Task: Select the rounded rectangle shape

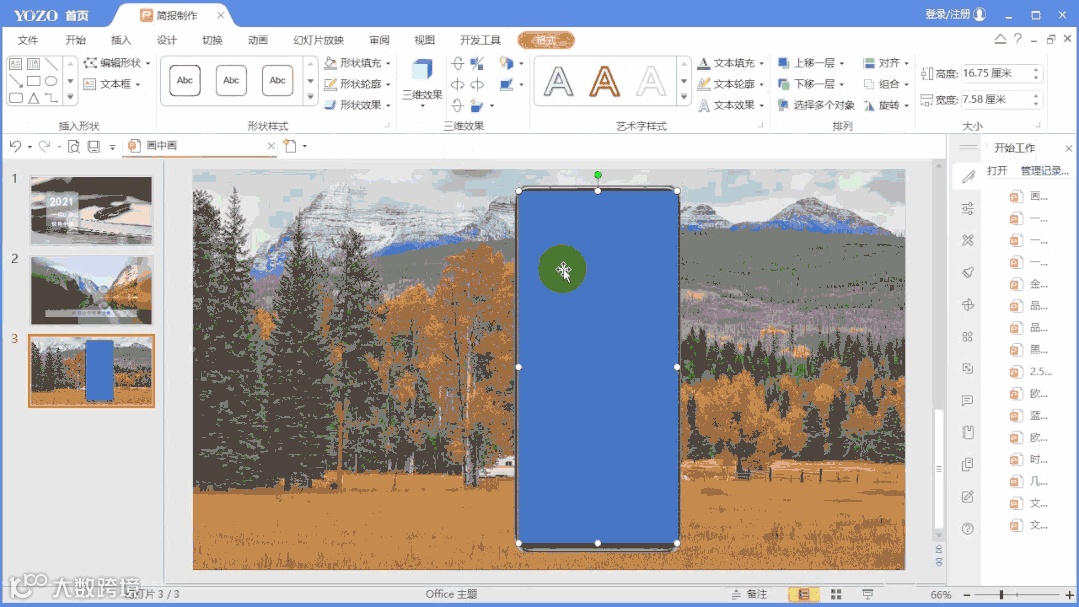Action: click(15, 98)
